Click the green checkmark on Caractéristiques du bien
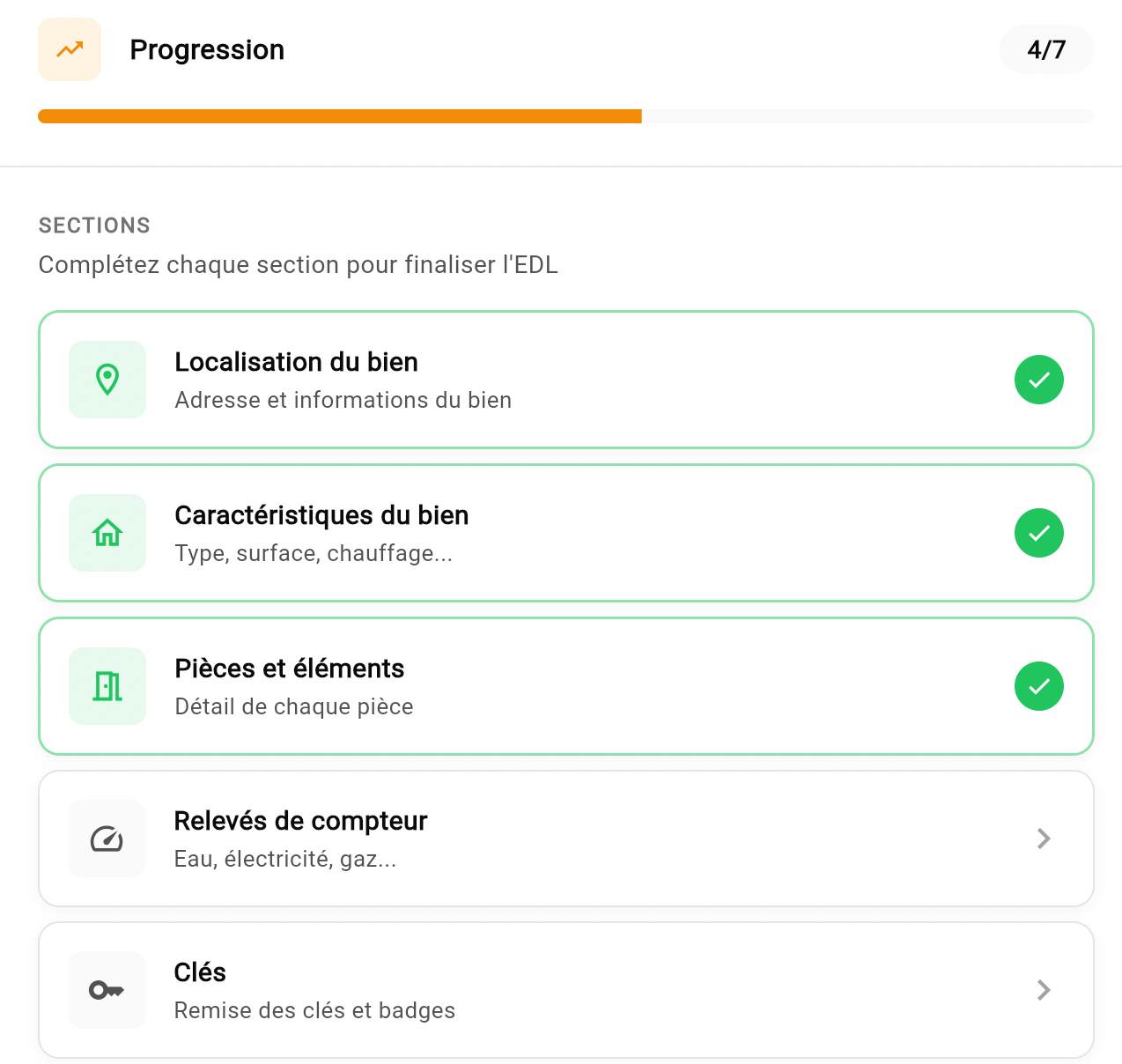Screen dimensions: 1122x1064 1039,533
